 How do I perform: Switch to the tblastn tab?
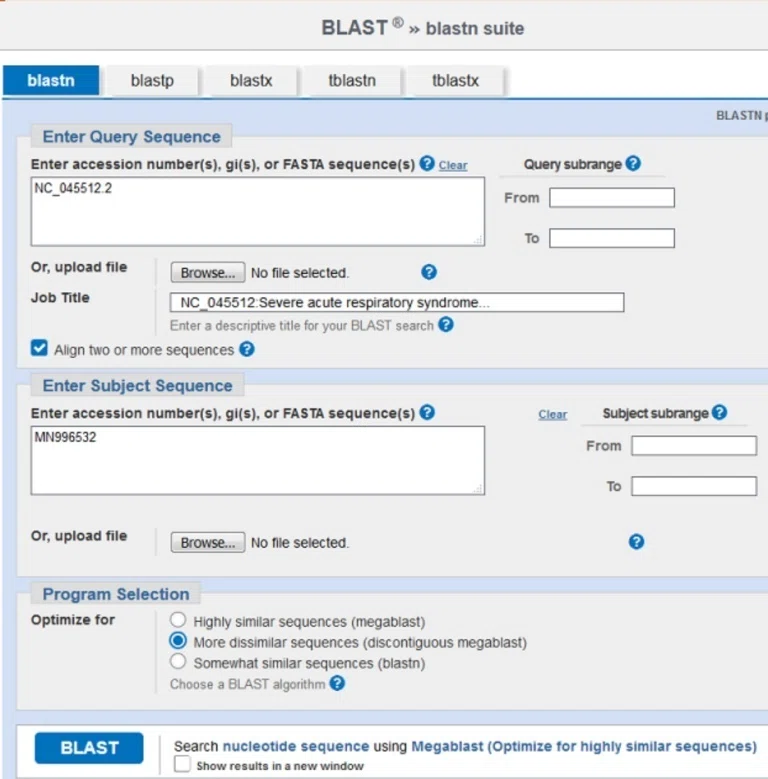coord(352,80)
